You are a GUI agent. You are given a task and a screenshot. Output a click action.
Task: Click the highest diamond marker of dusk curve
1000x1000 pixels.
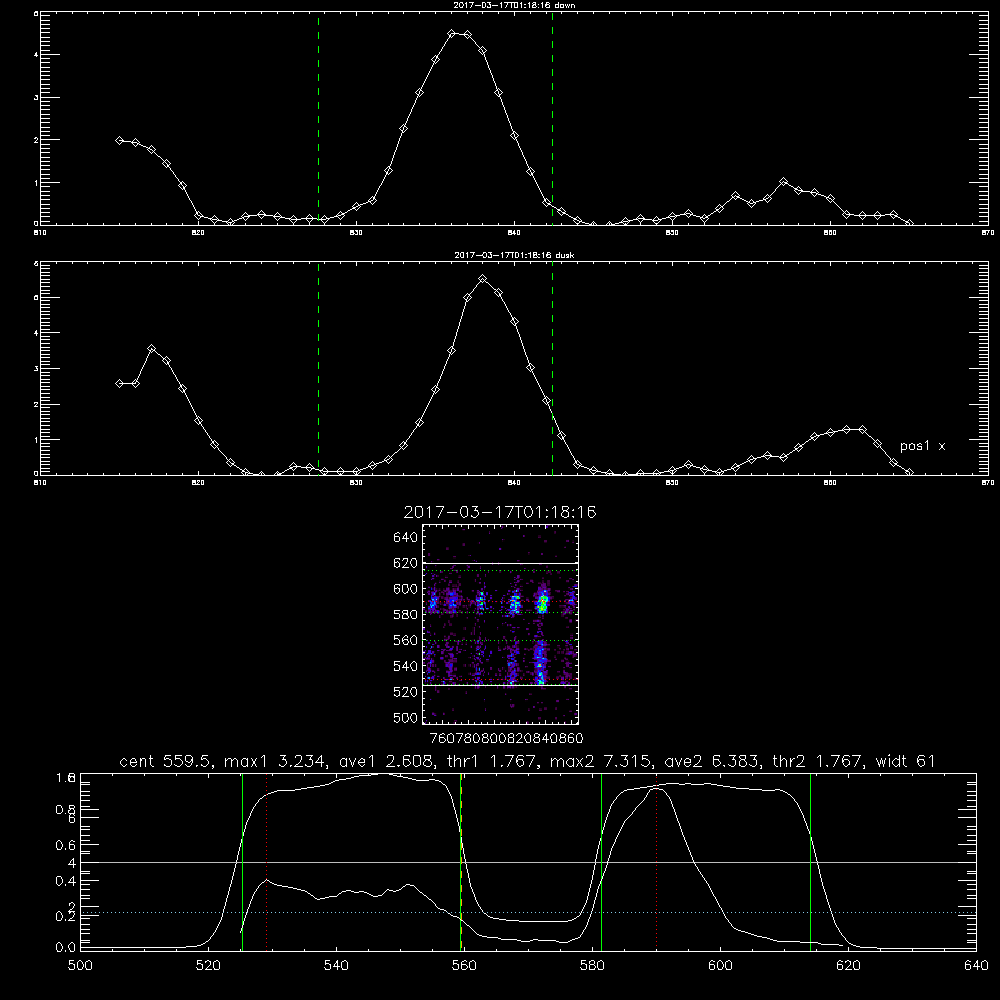click(x=483, y=279)
